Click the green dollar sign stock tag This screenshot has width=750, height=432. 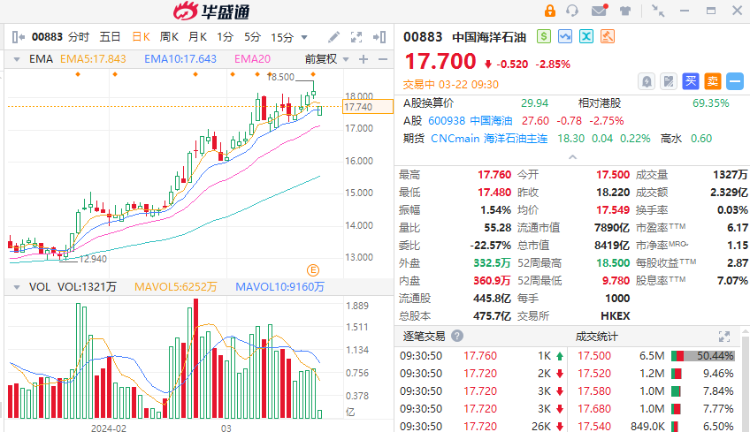(544, 36)
